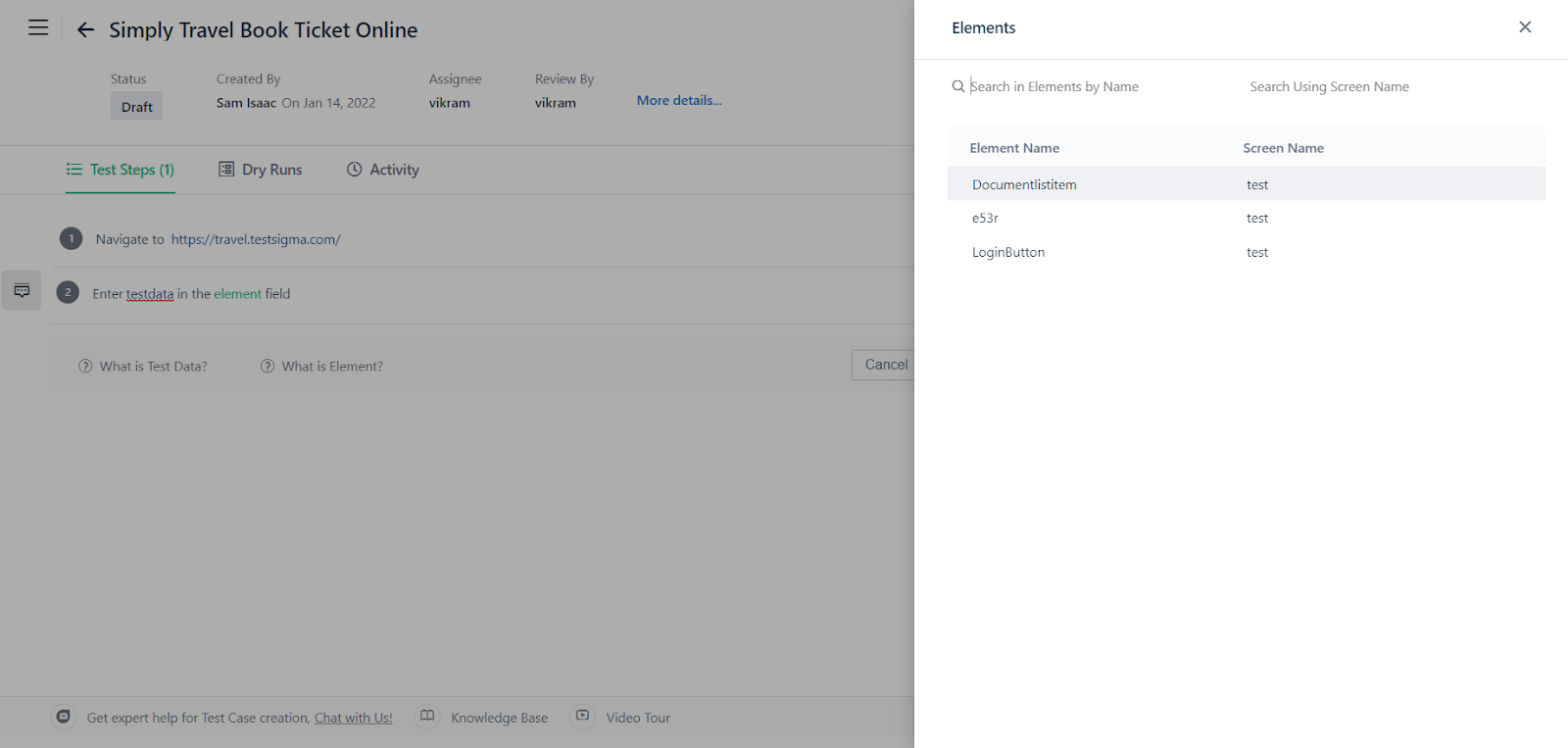Screen dimensions: 1568x748
Task: Select the Documentlistitem element row
Action: pyautogui.click(x=1024, y=184)
